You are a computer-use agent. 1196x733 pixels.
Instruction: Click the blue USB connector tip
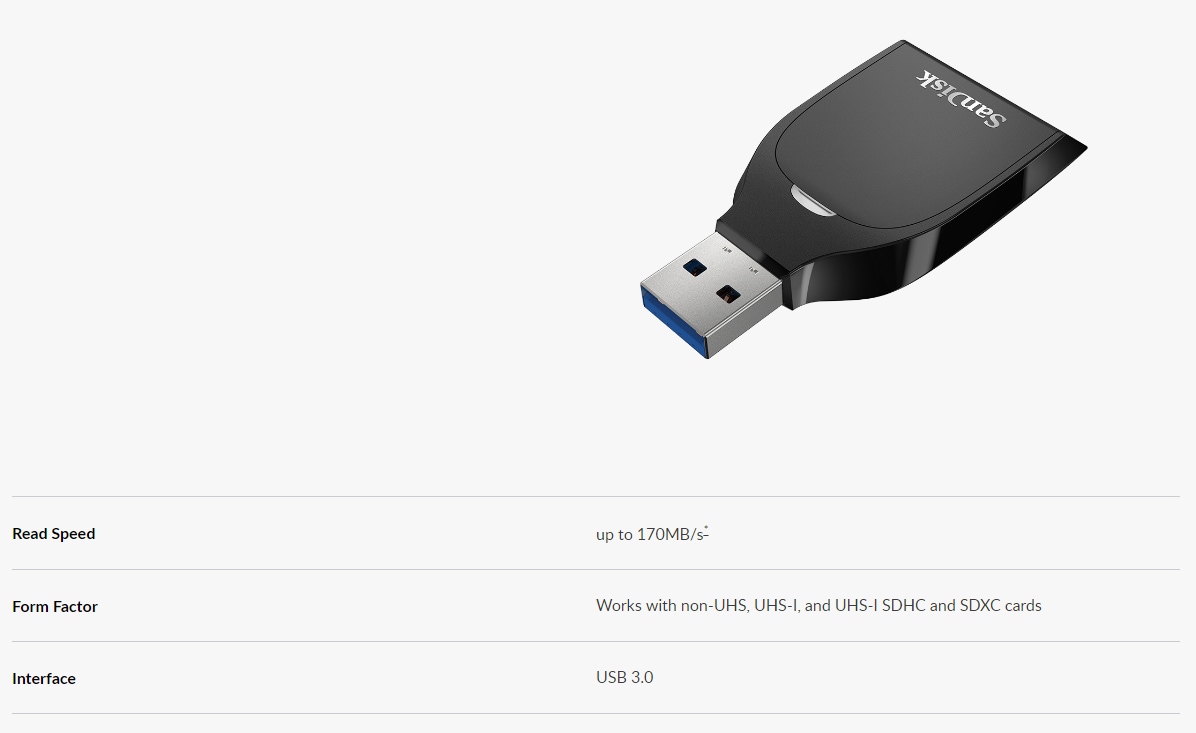[x=674, y=325]
